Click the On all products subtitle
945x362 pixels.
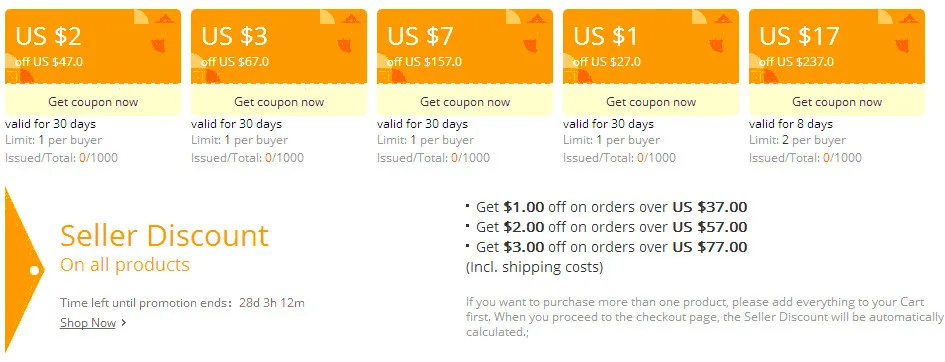coord(125,264)
